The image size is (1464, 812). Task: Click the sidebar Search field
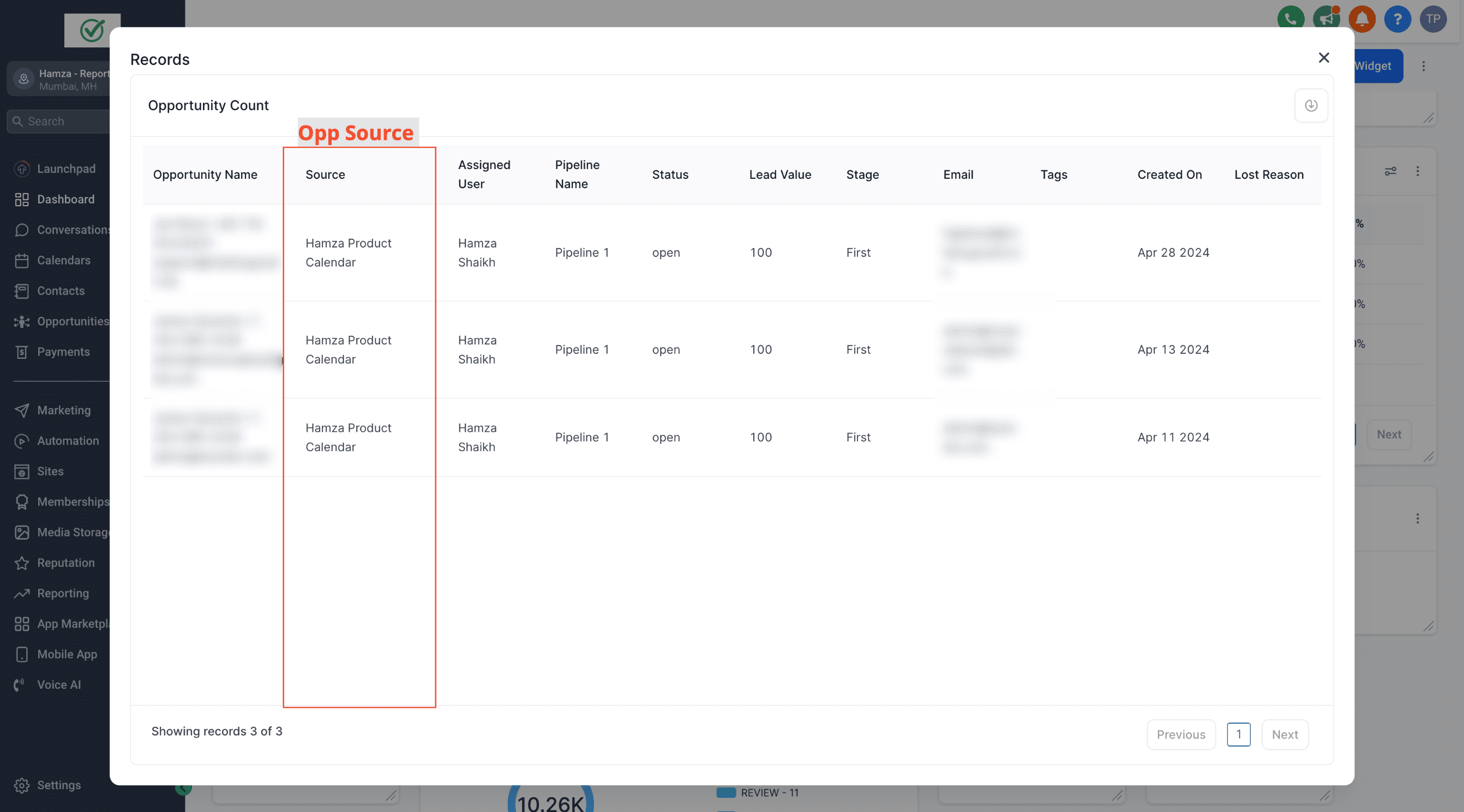coord(58,121)
